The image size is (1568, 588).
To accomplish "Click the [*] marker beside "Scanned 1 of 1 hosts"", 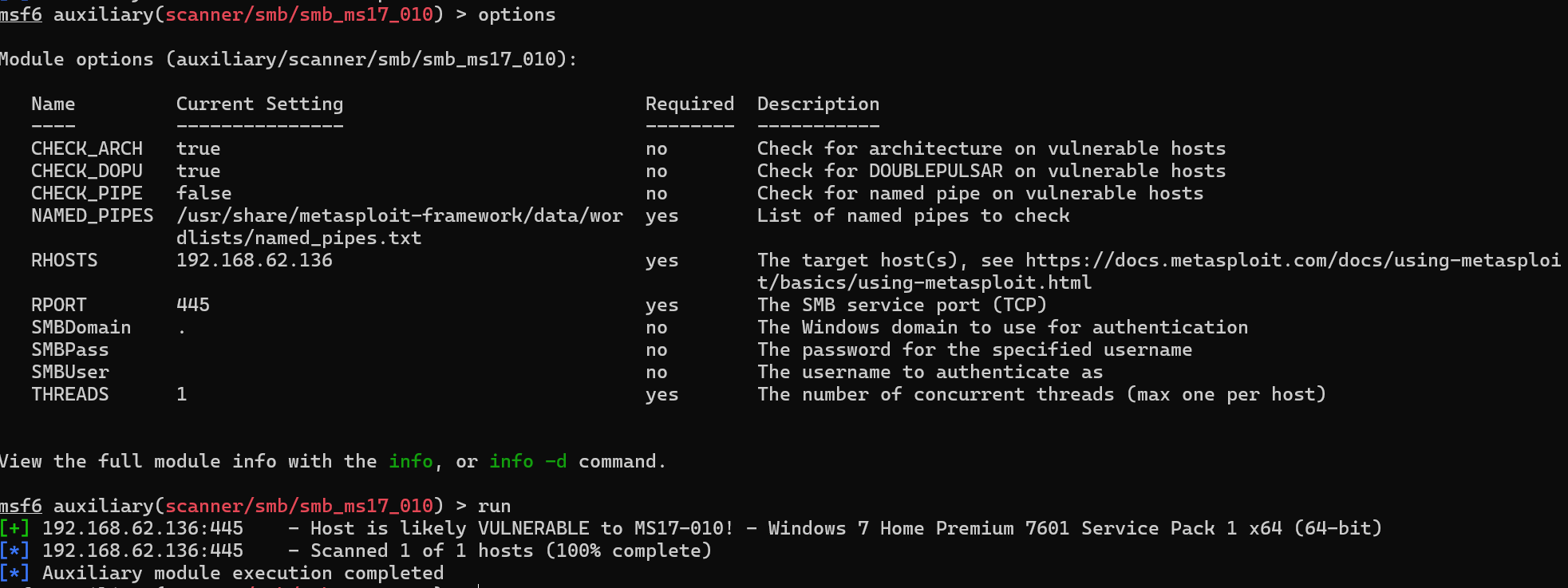I will click(14, 551).
